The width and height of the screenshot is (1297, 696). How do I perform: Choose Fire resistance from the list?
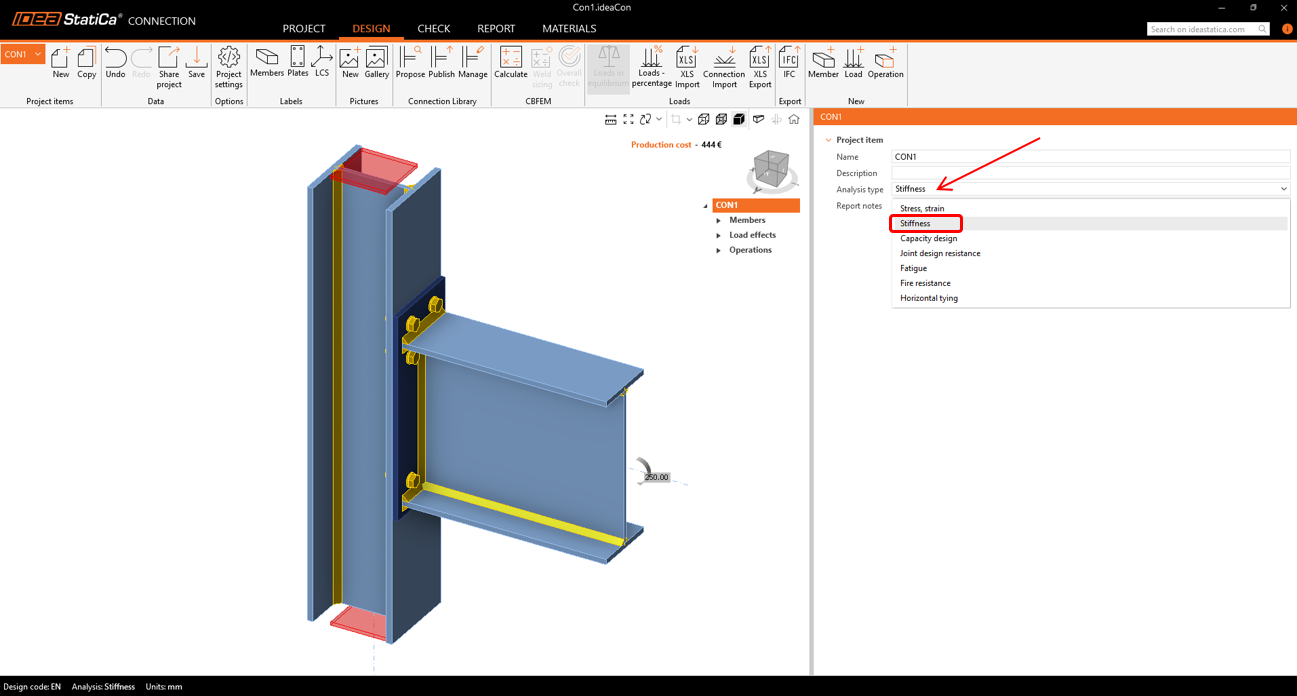[925, 283]
